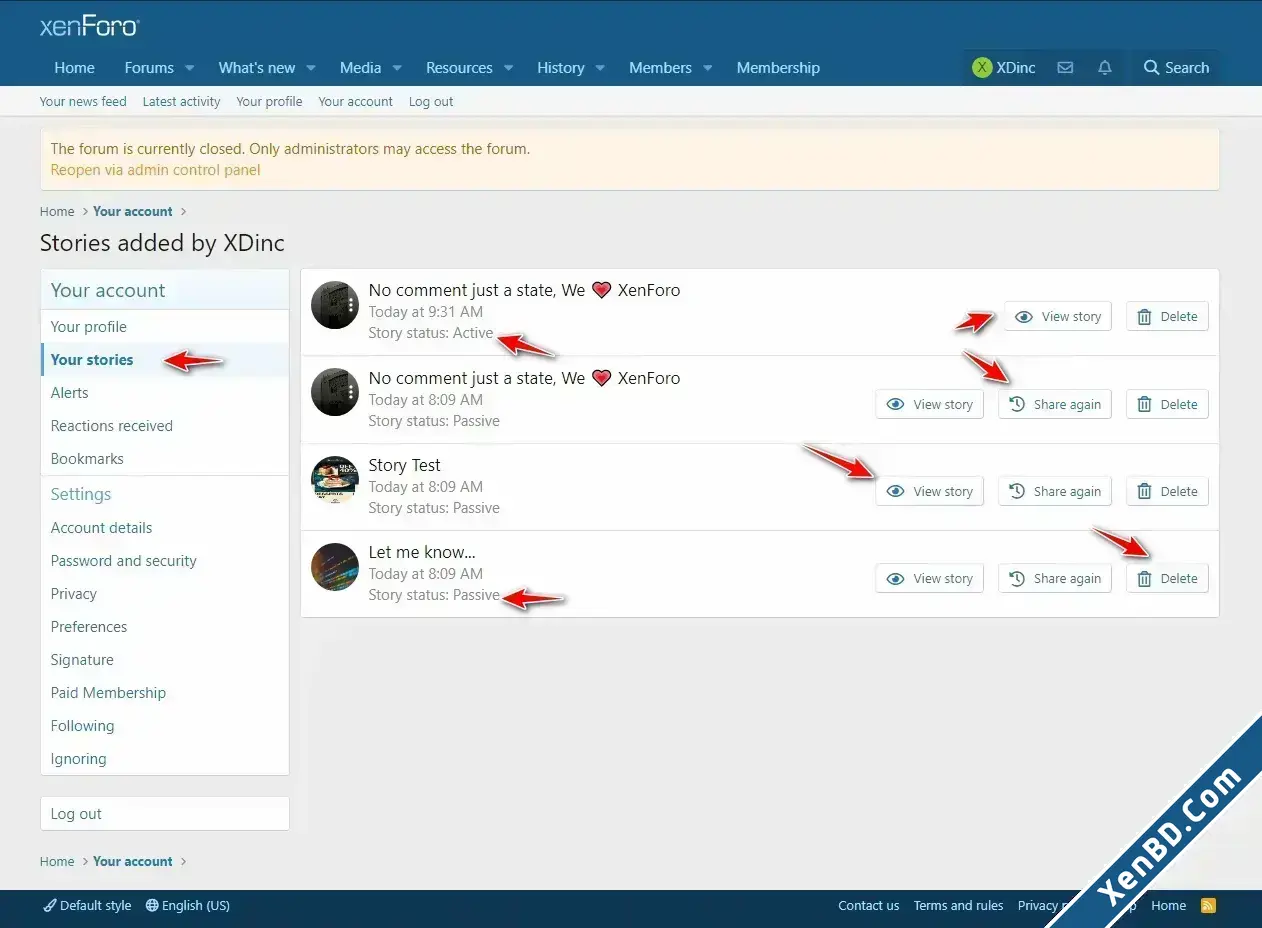Open the Members nav tab
The height and width of the screenshot is (928, 1262).
660,68
